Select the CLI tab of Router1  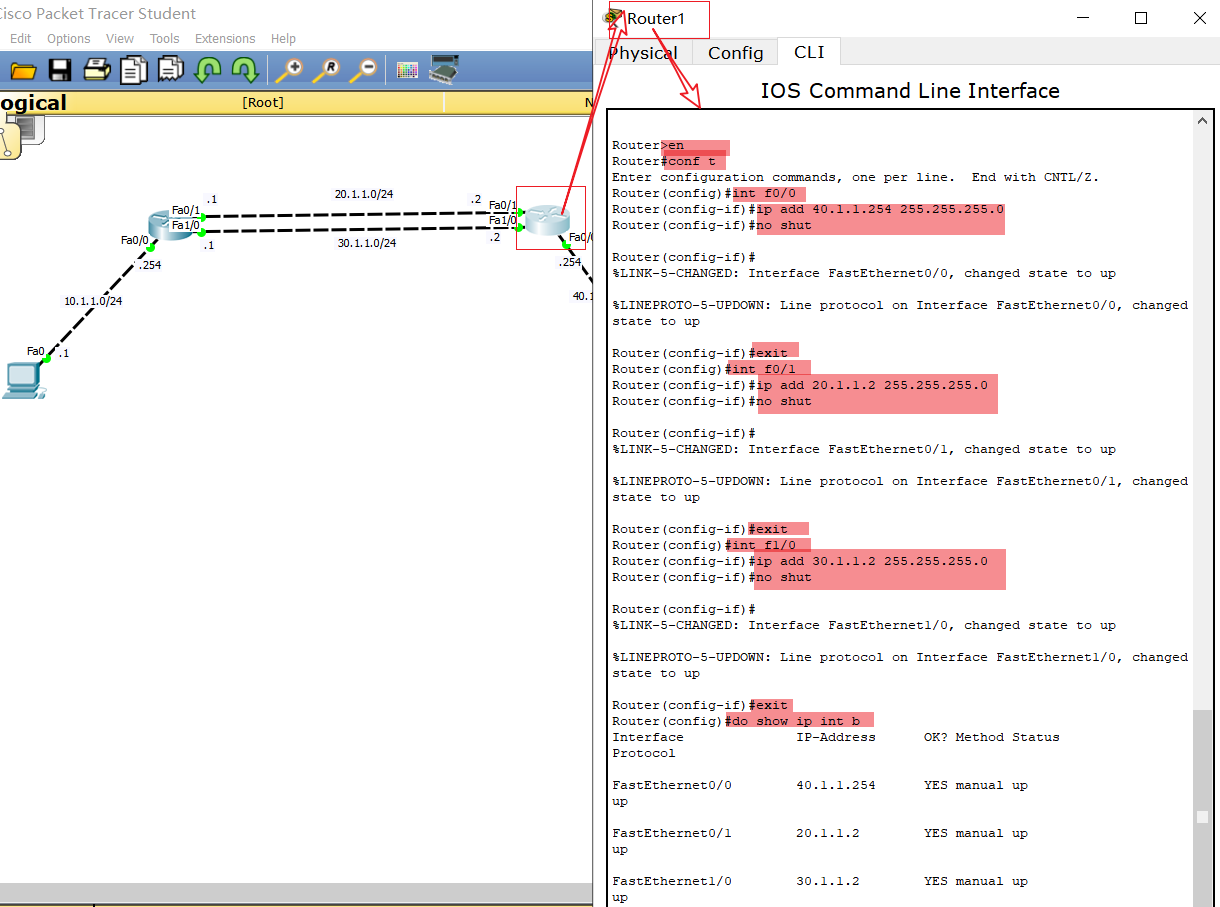pyautogui.click(x=809, y=51)
